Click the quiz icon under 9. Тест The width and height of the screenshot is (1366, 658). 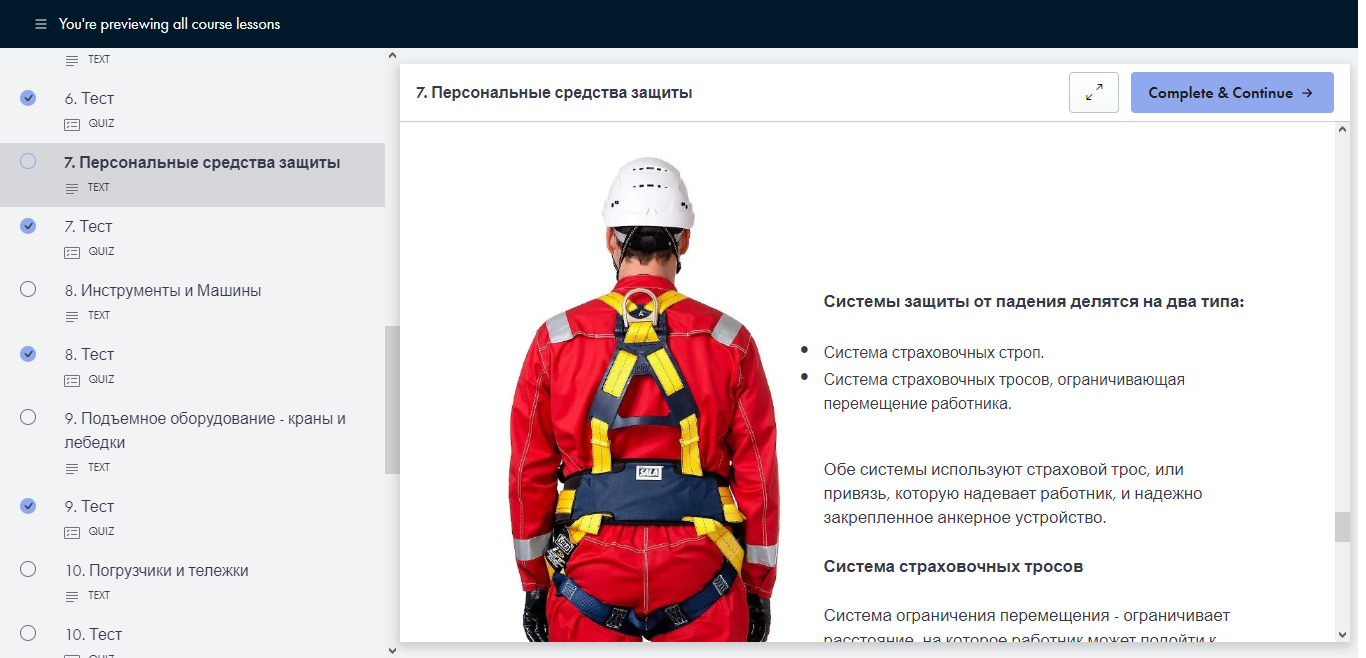[71, 532]
